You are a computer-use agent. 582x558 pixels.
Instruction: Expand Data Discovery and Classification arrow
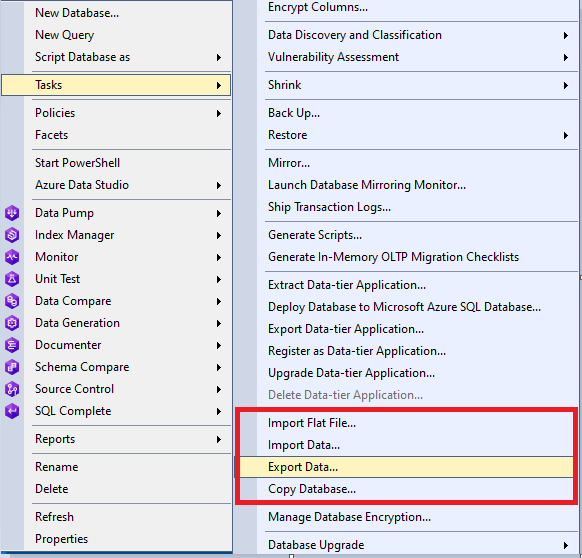tap(566, 35)
